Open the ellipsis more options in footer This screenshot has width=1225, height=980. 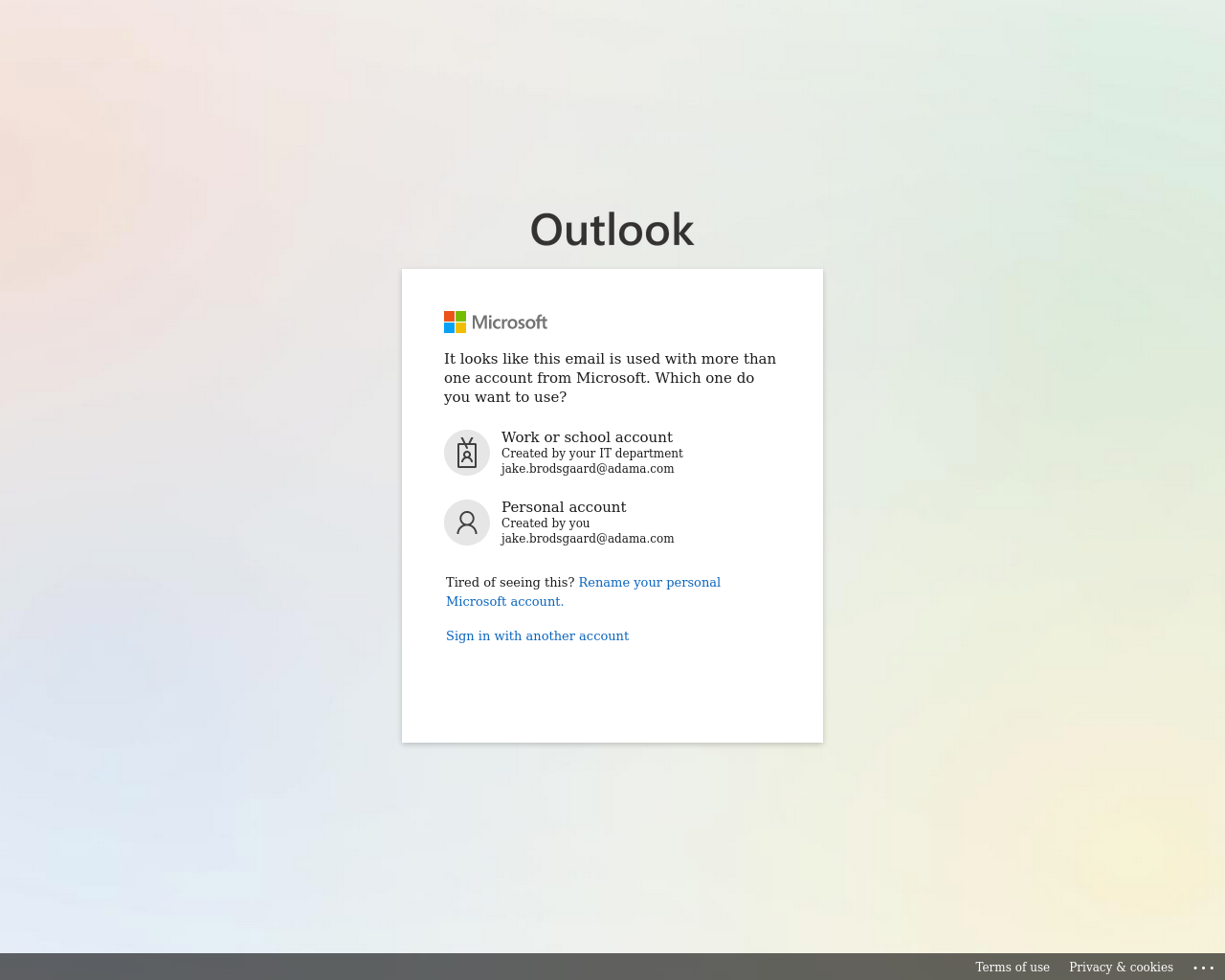(1204, 968)
